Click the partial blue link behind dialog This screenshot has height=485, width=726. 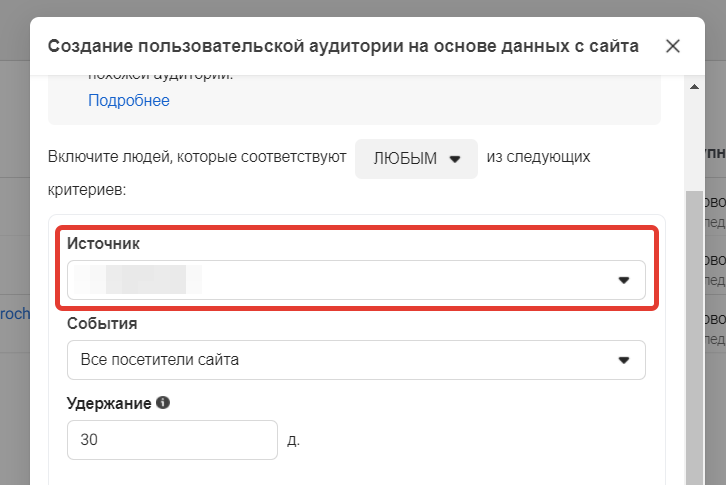click(x=14, y=312)
